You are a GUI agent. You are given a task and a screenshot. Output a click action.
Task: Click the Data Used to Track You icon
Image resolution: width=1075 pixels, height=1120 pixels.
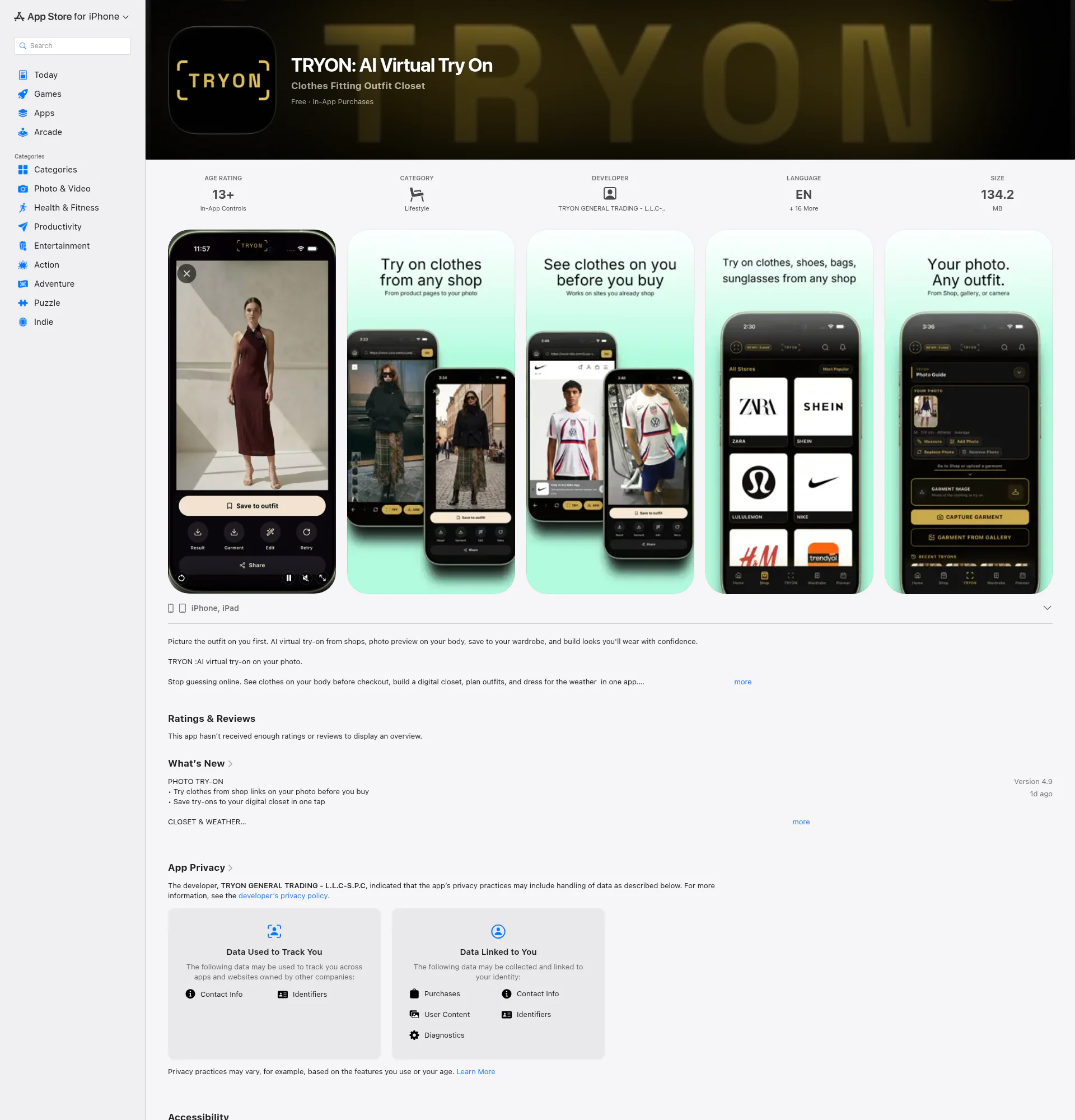(274, 931)
